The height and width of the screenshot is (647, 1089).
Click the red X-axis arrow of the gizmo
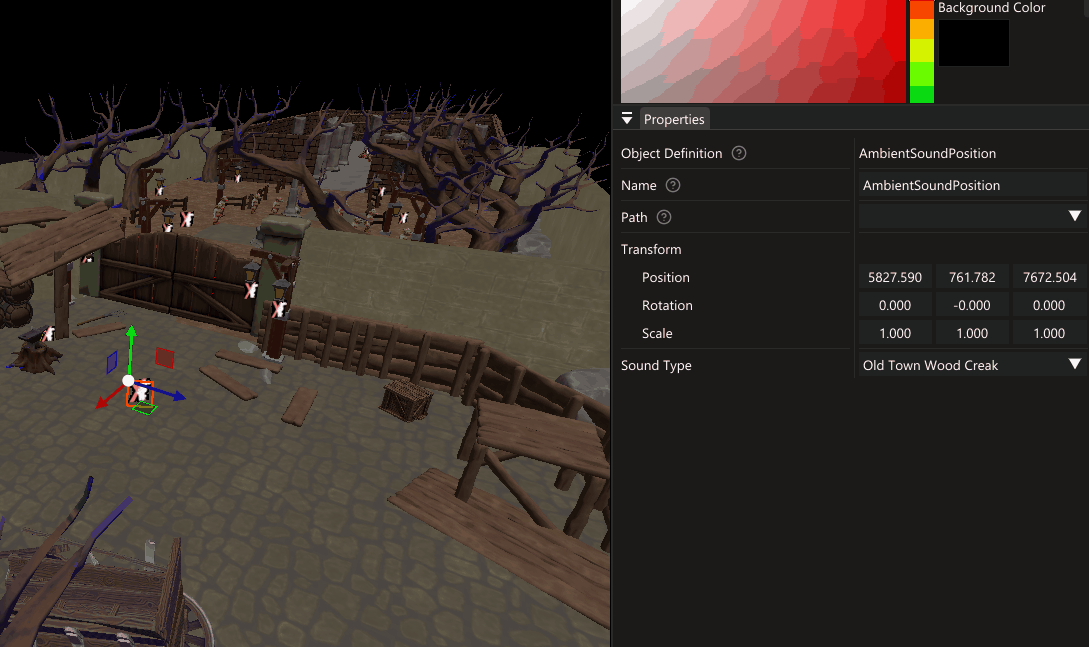pyautogui.click(x=102, y=403)
